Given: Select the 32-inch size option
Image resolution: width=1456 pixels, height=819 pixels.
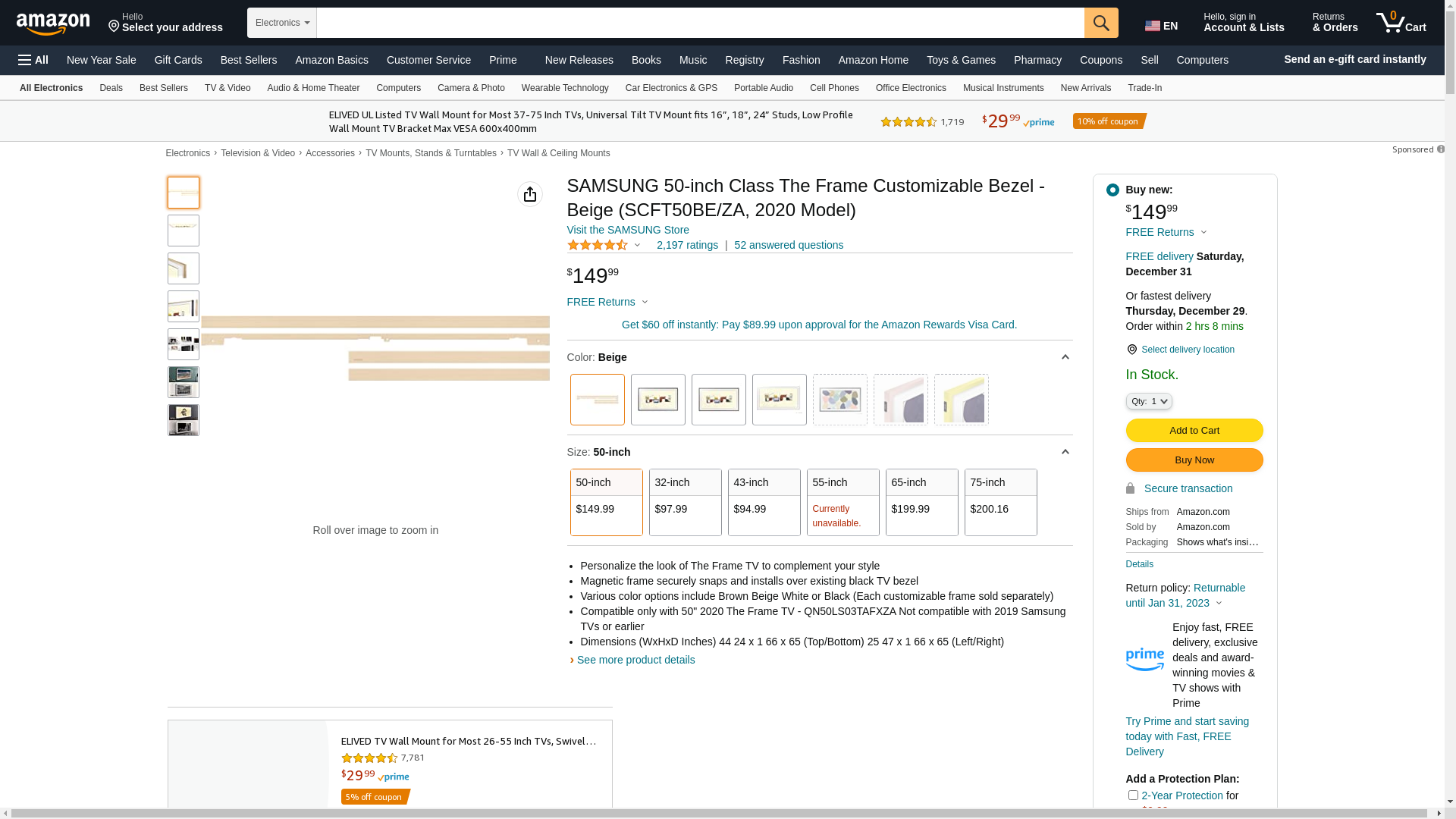Looking at the screenshot, I should pos(686,502).
